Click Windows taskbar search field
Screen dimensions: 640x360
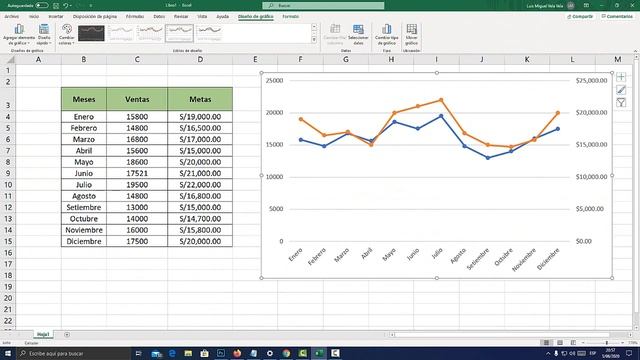pos(73,353)
